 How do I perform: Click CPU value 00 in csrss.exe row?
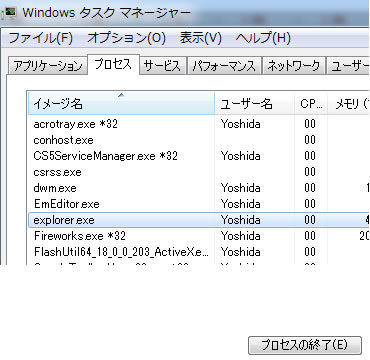click(310, 172)
